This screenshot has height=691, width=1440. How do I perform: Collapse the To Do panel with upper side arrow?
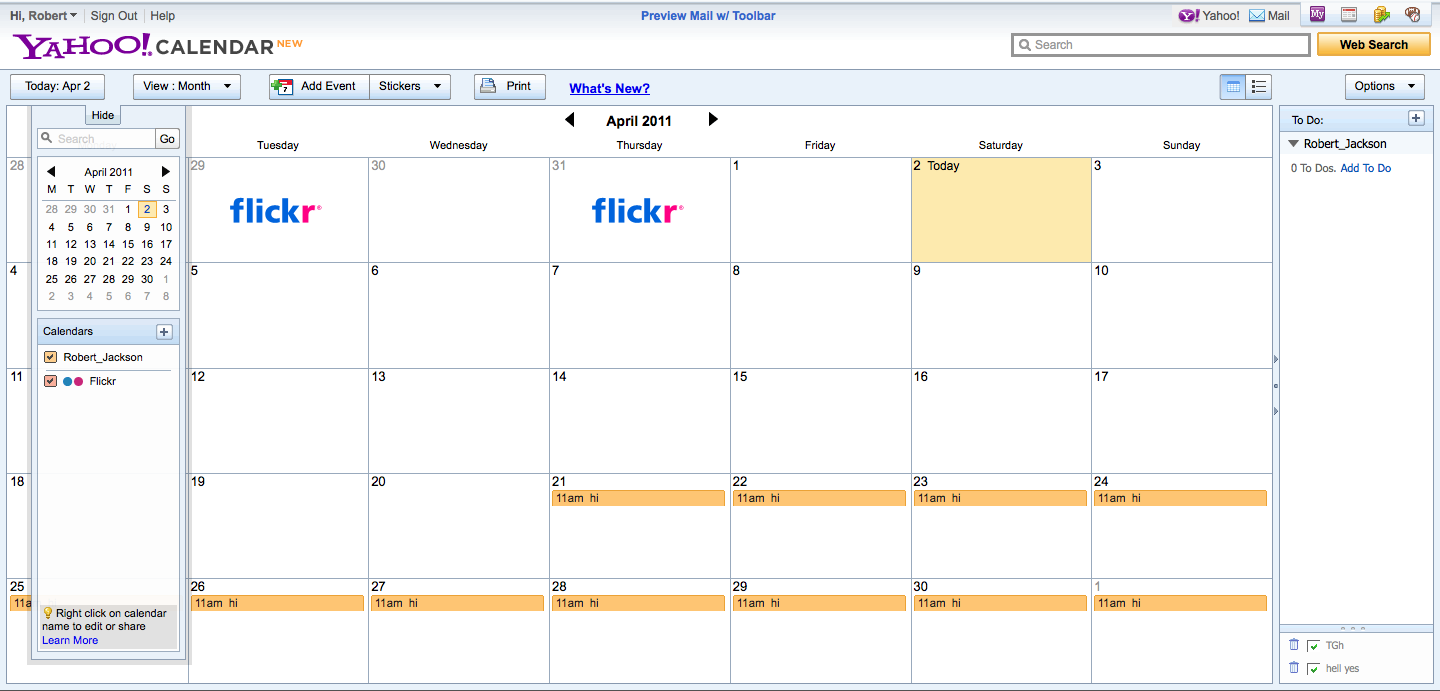point(1276,359)
